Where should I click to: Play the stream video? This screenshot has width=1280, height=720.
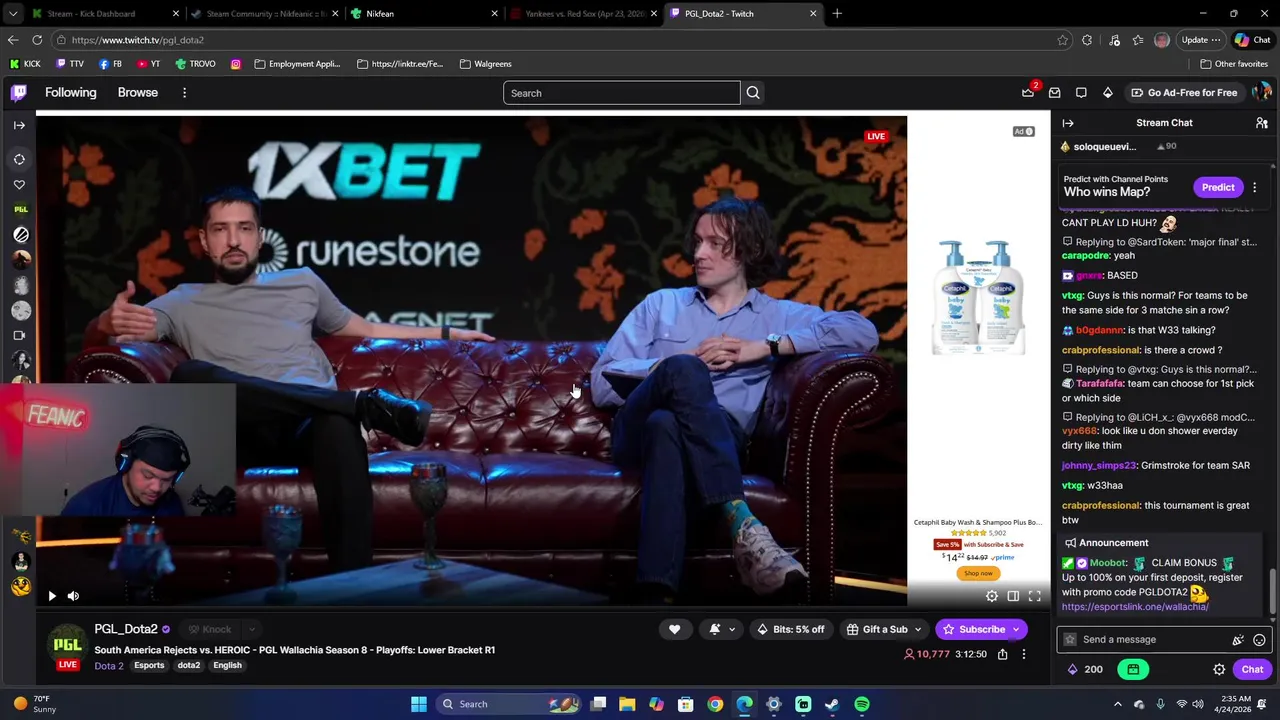pyautogui.click(x=52, y=596)
